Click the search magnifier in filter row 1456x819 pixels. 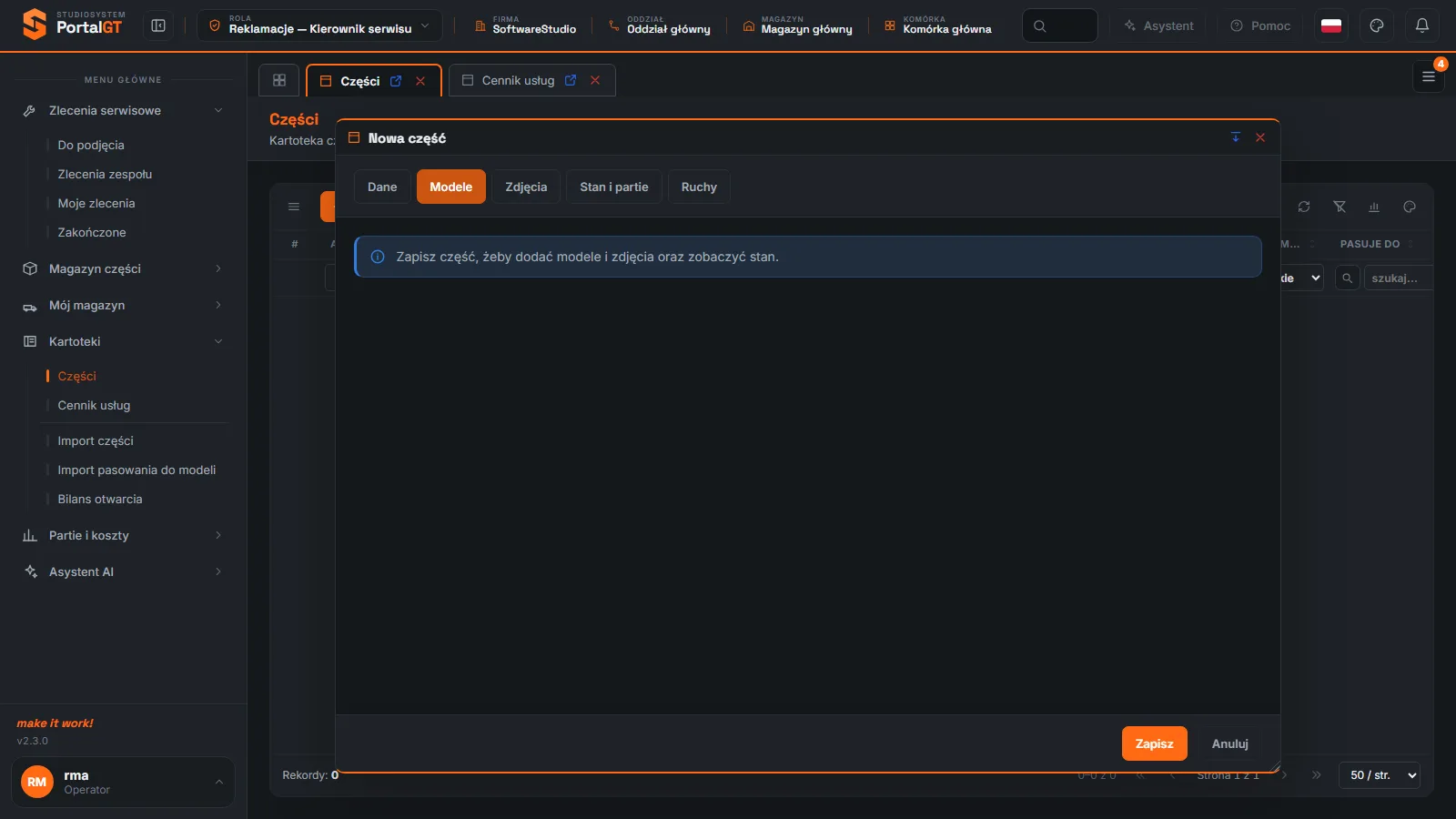(x=1347, y=278)
